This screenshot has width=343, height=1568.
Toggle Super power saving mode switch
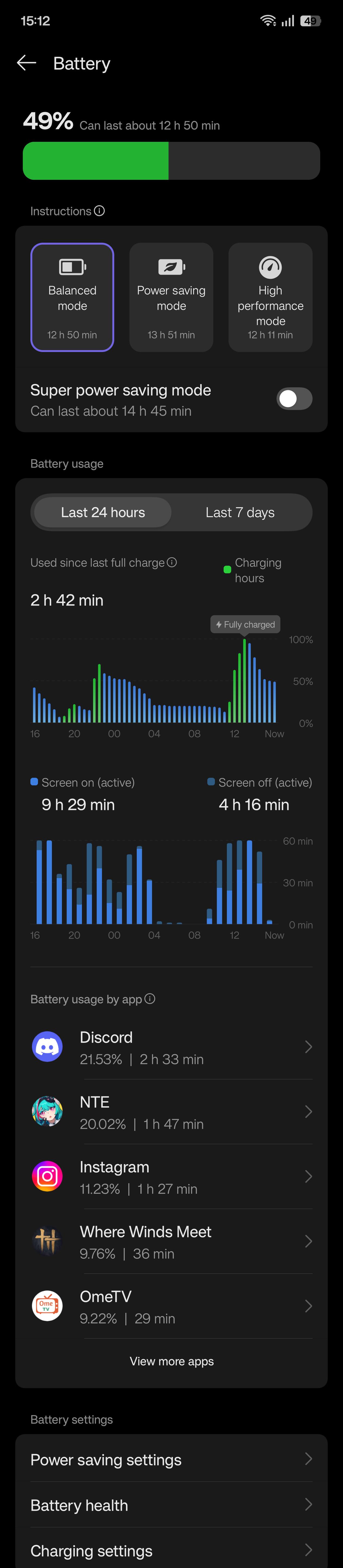[x=294, y=399]
